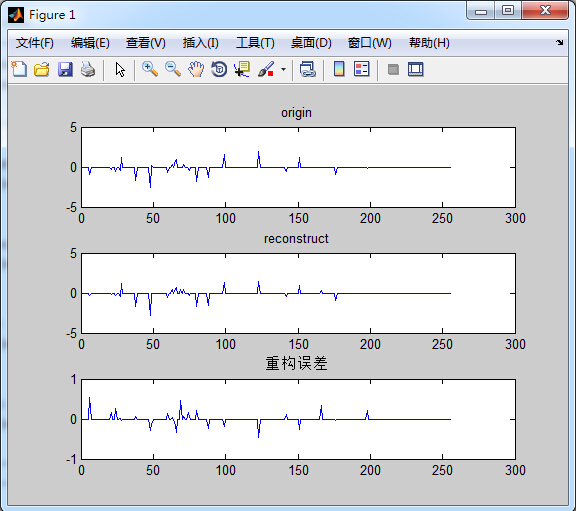Activate the Zoom In magnifier tool
The height and width of the screenshot is (511, 576).
150,69
